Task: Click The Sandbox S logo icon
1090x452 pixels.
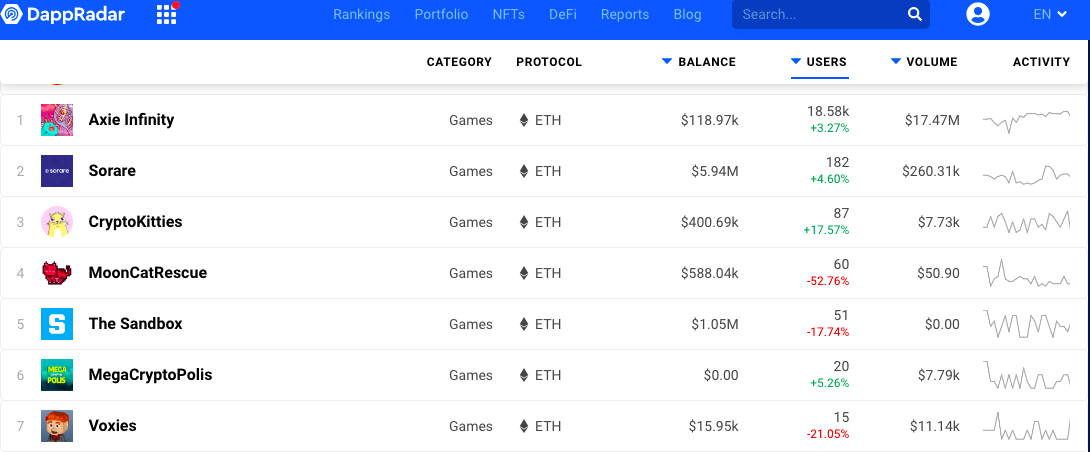Action: (57, 324)
